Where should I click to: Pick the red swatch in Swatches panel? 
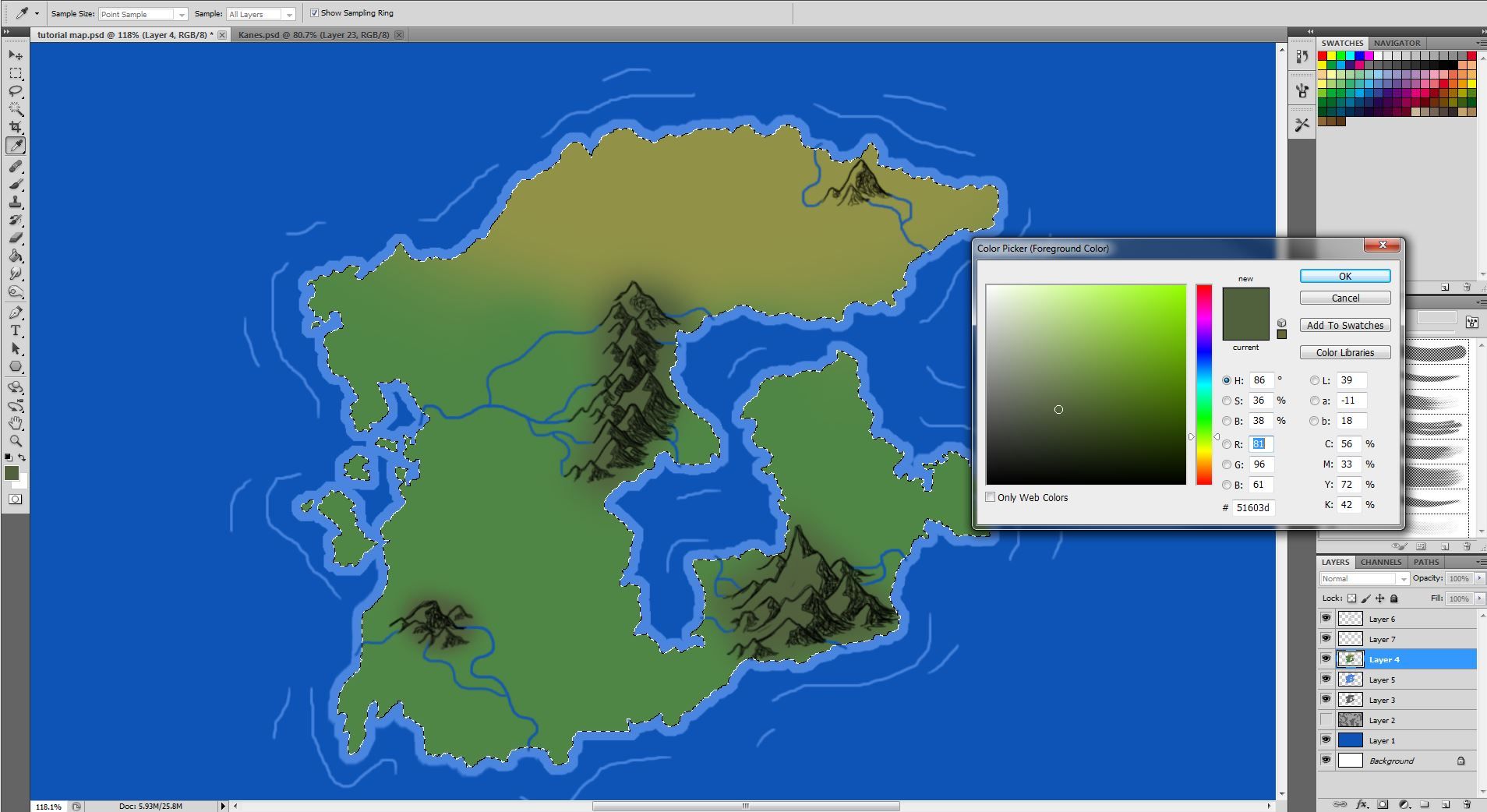pos(1321,55)
